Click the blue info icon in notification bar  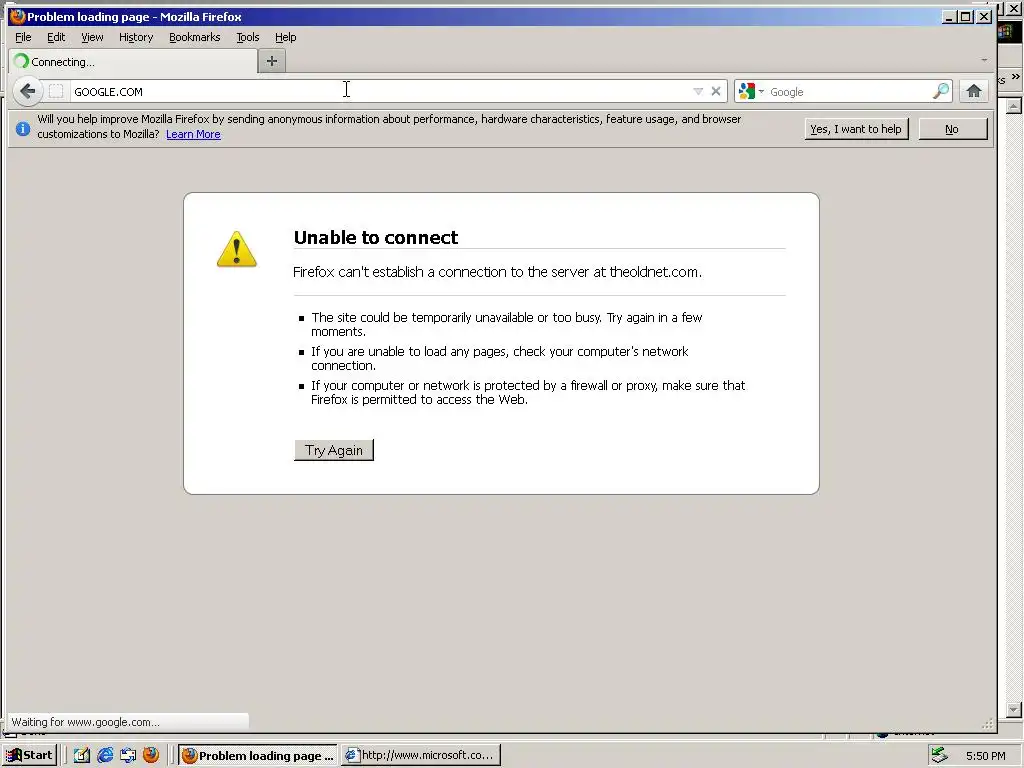tap(22, 129)
